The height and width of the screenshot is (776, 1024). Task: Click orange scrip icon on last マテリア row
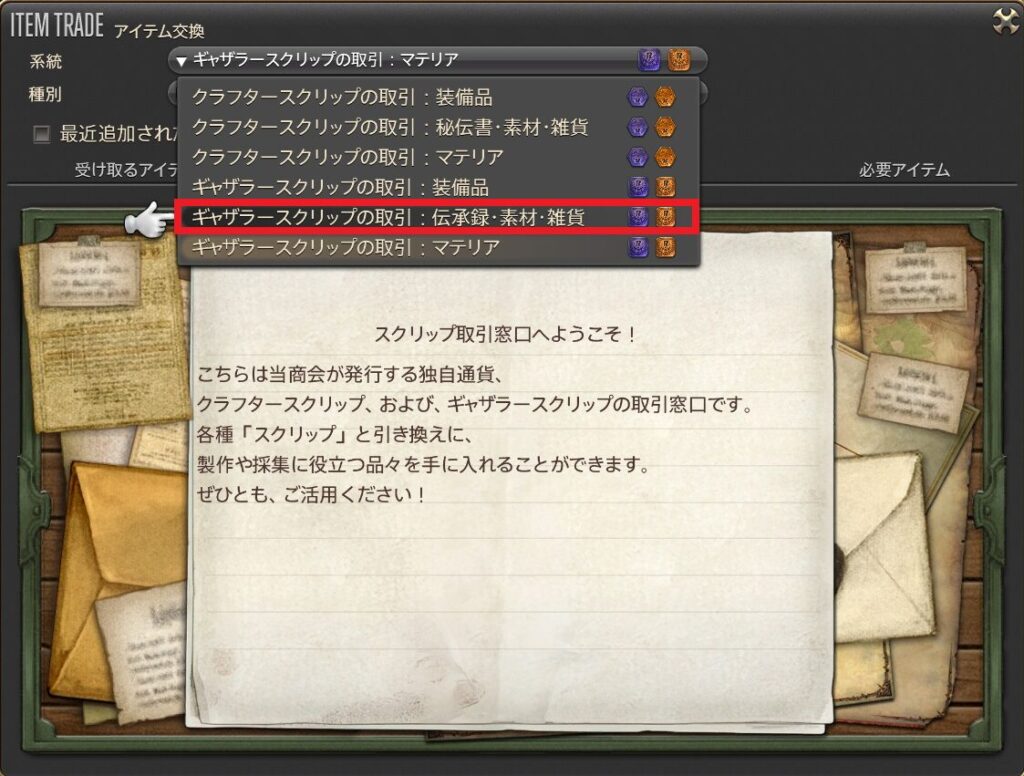(665, 247)
